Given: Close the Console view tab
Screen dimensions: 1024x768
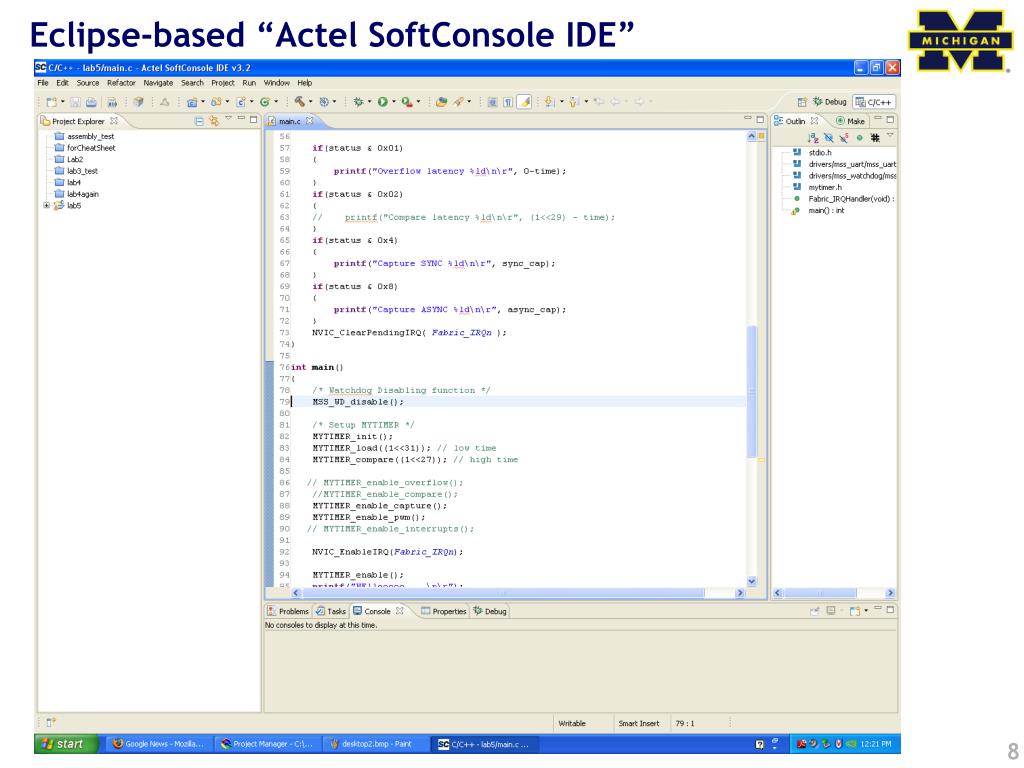Looking at the screenshot, I should pyautogui.click(x=400, y=611).
